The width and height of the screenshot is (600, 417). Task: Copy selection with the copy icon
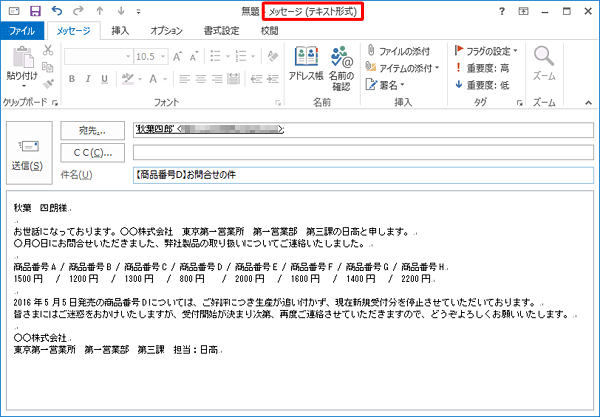coord(48,67)
